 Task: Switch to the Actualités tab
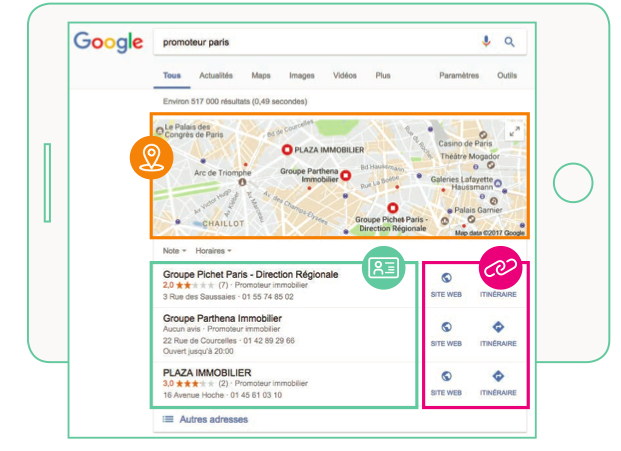tap(216, 75)
